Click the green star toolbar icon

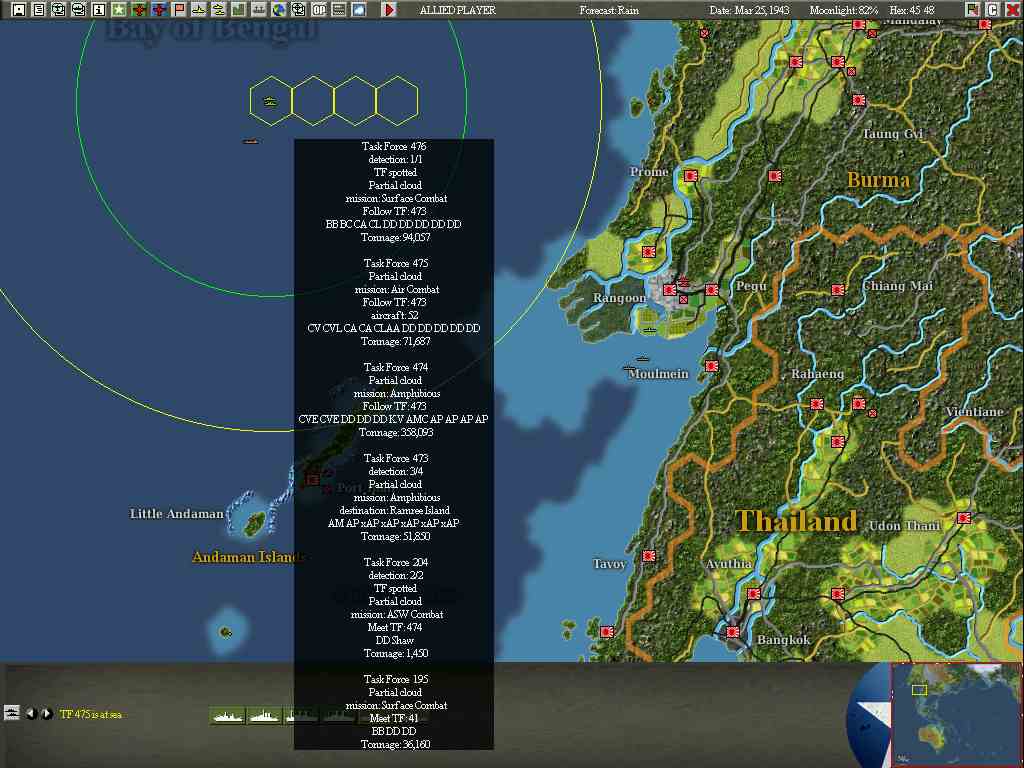click(x=119, y=10)
